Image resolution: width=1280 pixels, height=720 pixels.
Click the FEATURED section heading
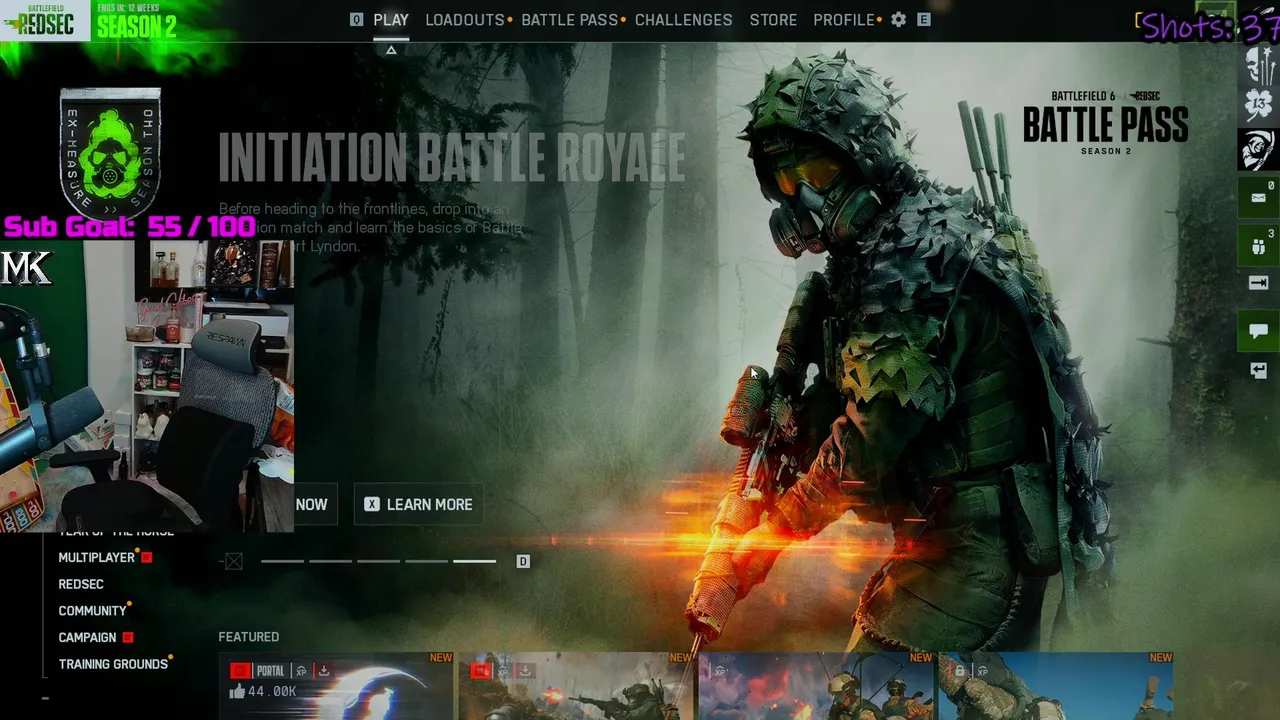(249, 637)
